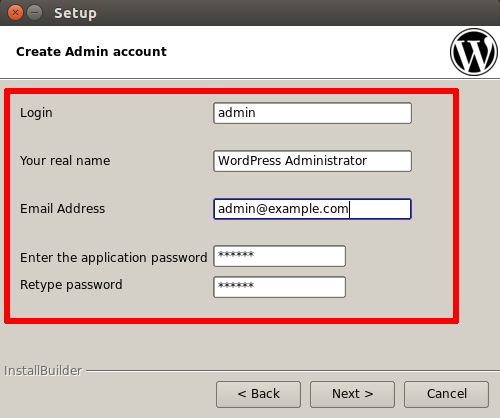Go to previous step with Back
Image resolution: width=500 pixels, height=418 pixels.
click(258, 394)
